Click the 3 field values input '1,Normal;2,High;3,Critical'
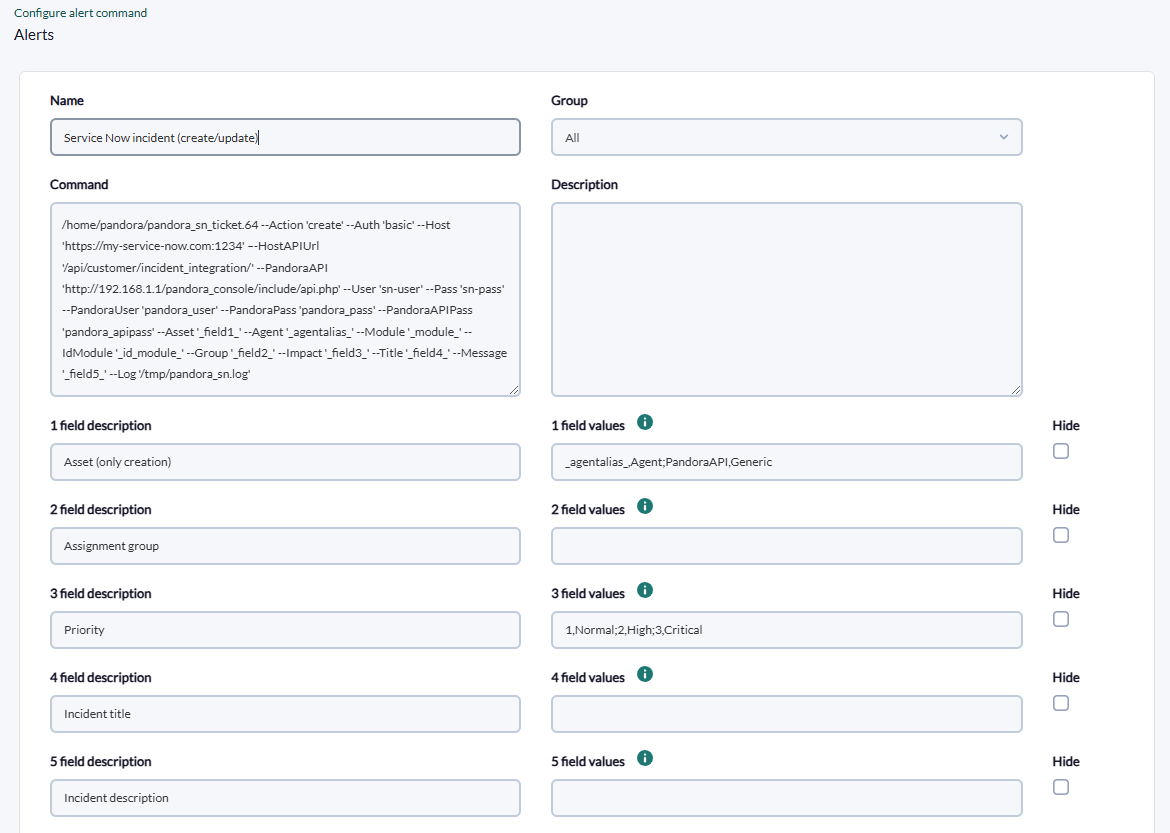Image resolution: width=1170 pixels, height=833 pixels. coord(786,630)
